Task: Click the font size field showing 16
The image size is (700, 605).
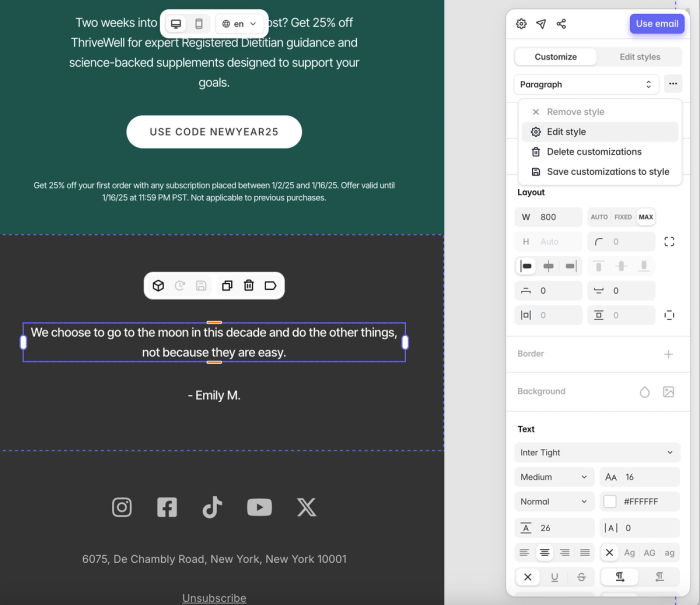Action: click(639, 477)
